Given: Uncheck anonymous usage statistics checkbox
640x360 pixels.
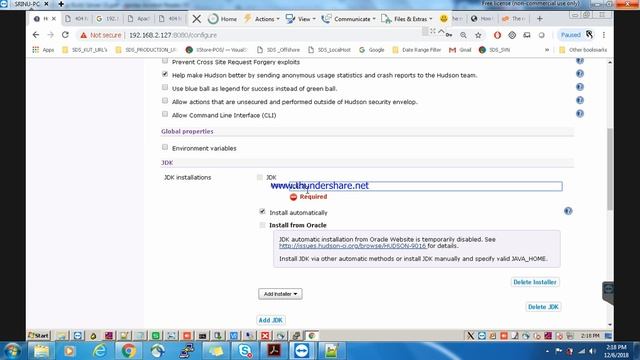Looking at the screenshot, I should 165,74.
